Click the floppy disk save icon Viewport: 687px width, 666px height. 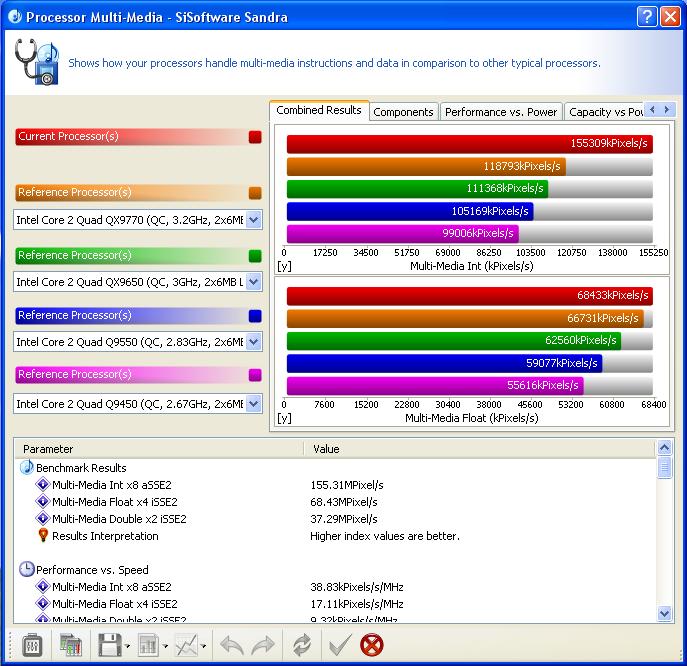coord(110,645)
